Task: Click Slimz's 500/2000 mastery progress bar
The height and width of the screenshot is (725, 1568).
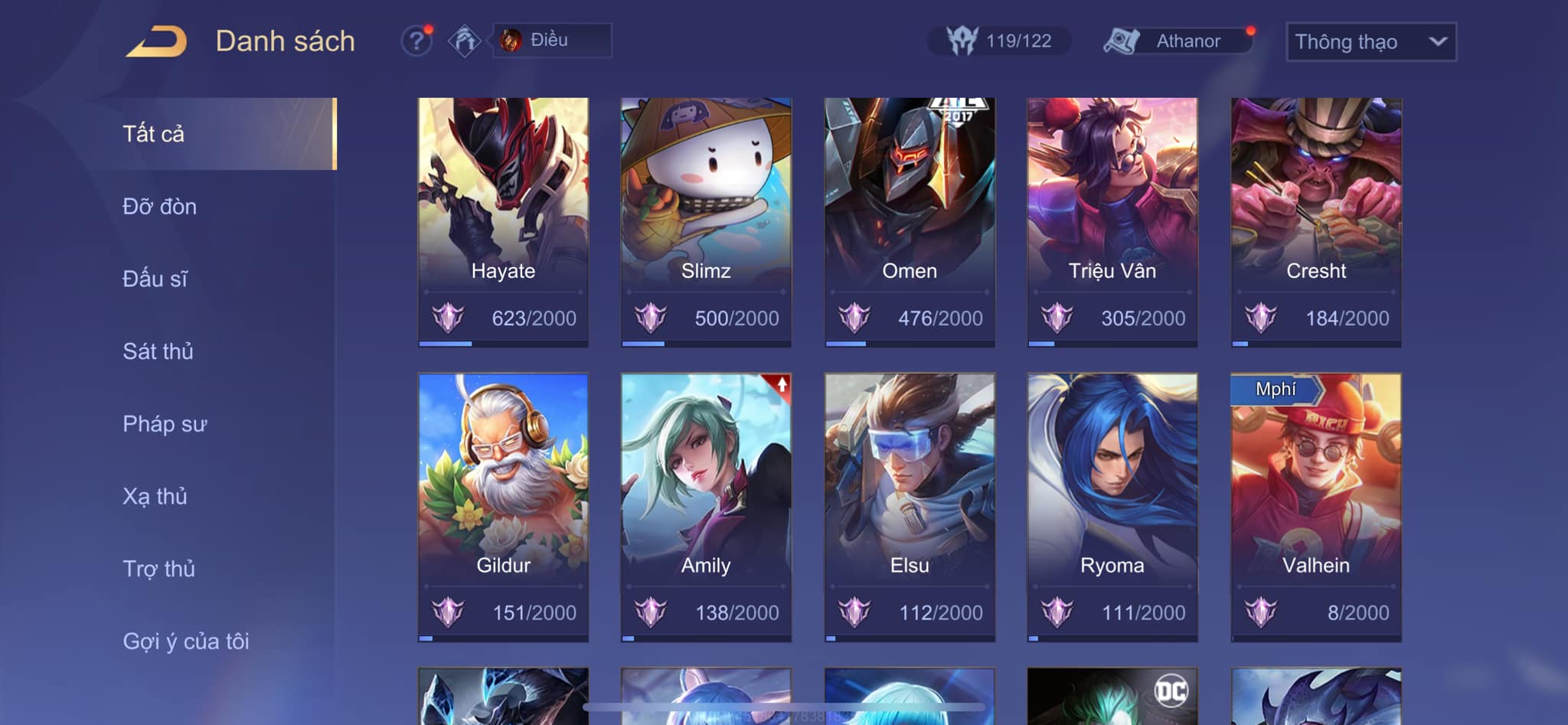Action: tap(706, 344)
